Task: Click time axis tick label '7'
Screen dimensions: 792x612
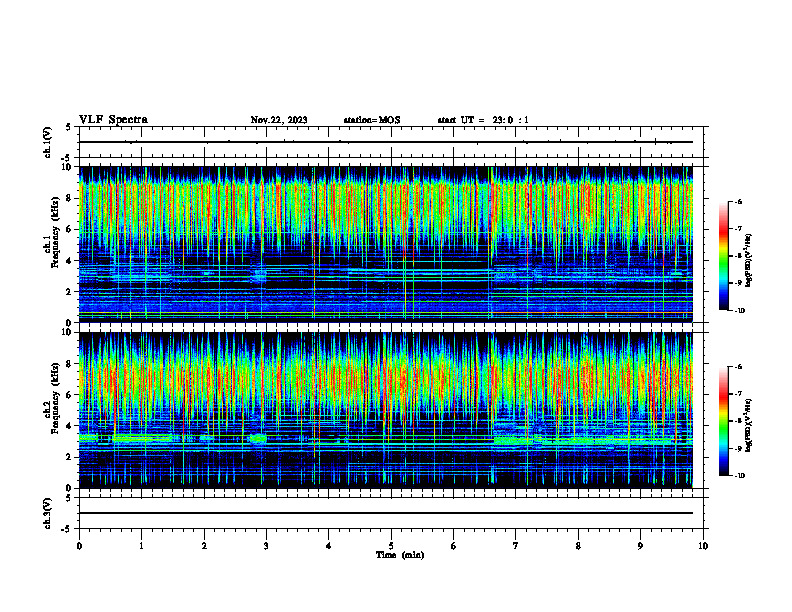Action: pos(516,546)
